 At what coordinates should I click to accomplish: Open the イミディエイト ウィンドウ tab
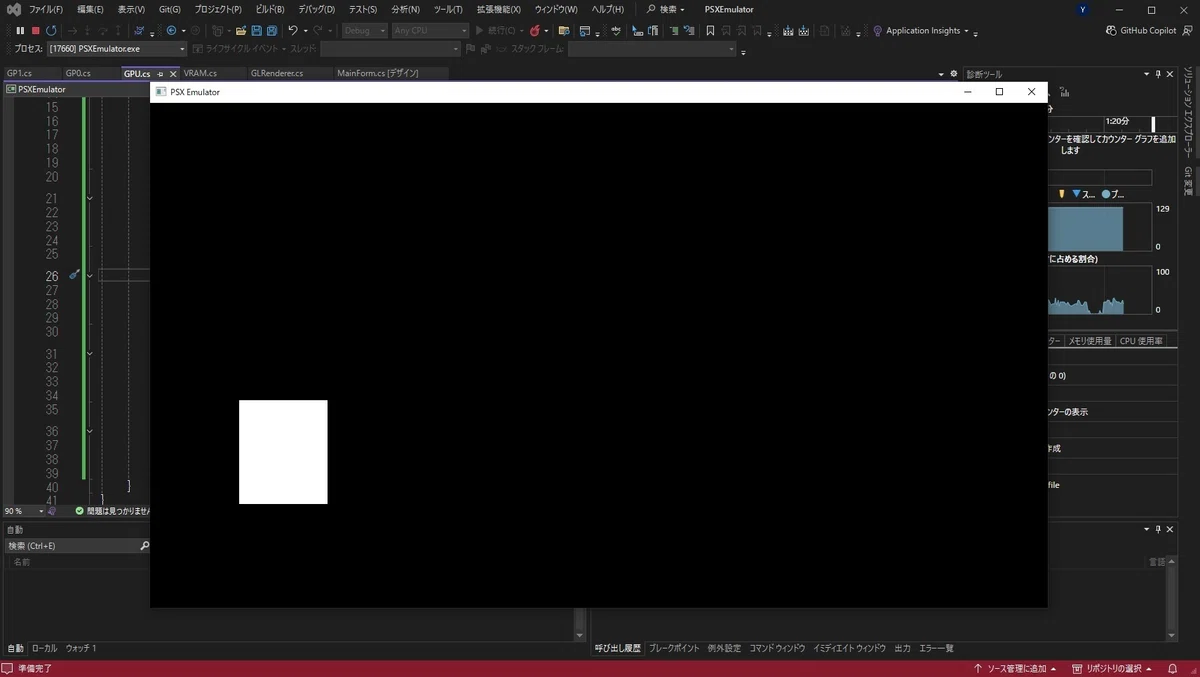tap(849, 648)
